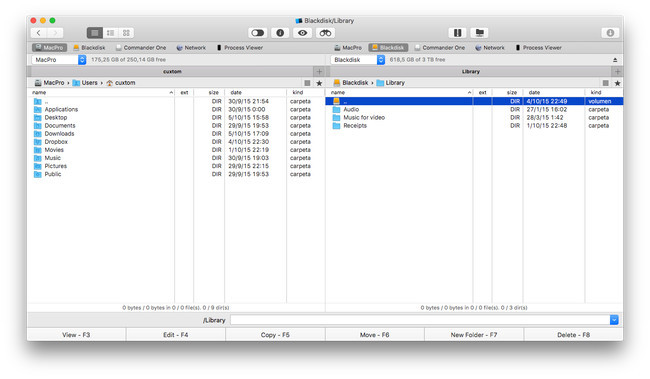Open command line history dropdown
Screen dimensions: 650x379
[614, 320]
